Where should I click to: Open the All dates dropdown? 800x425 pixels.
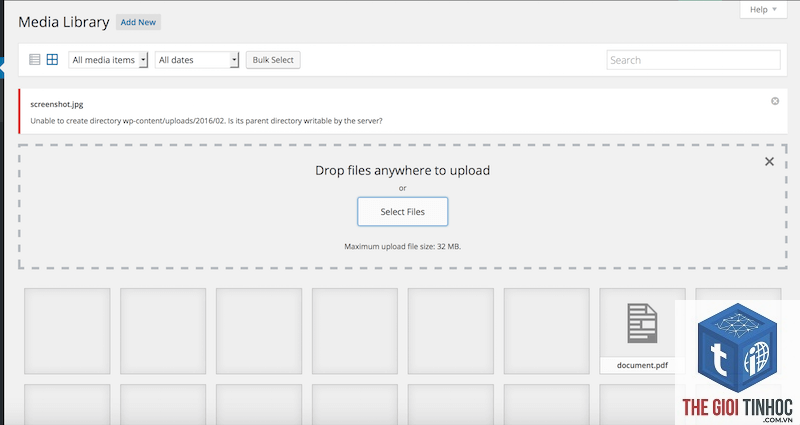197,60
